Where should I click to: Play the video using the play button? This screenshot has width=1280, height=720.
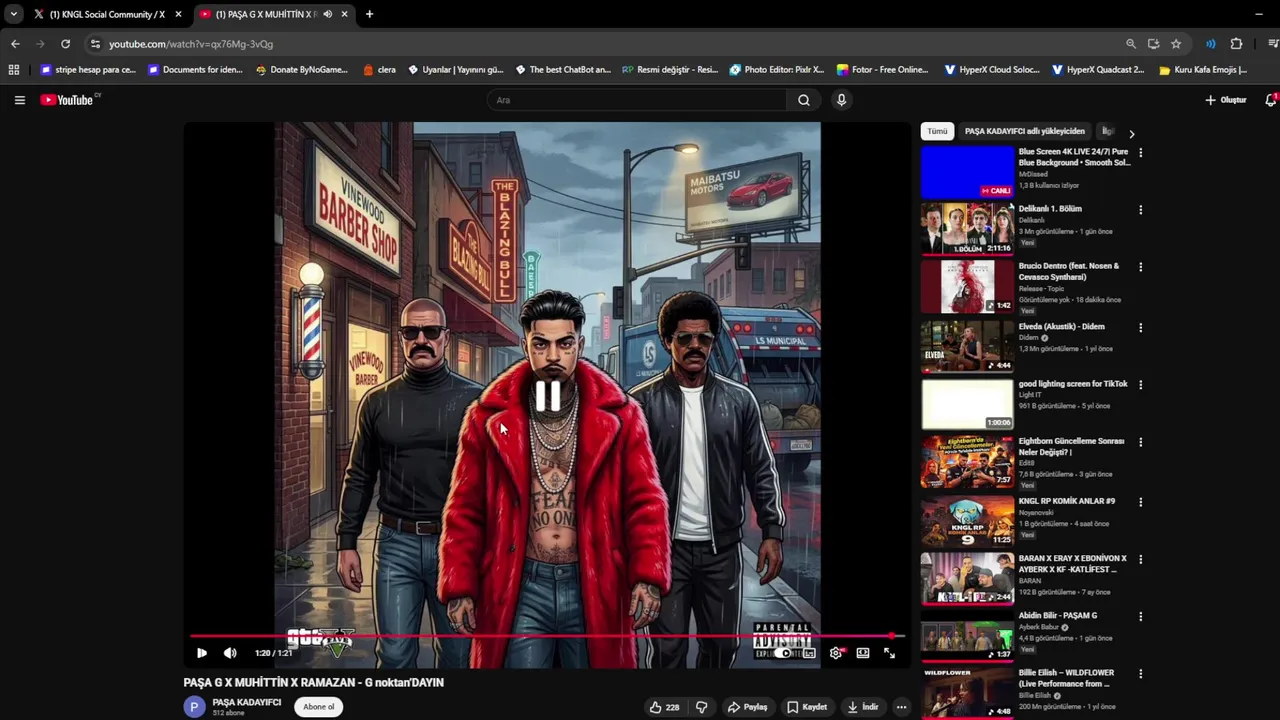[x=202, y=653]
